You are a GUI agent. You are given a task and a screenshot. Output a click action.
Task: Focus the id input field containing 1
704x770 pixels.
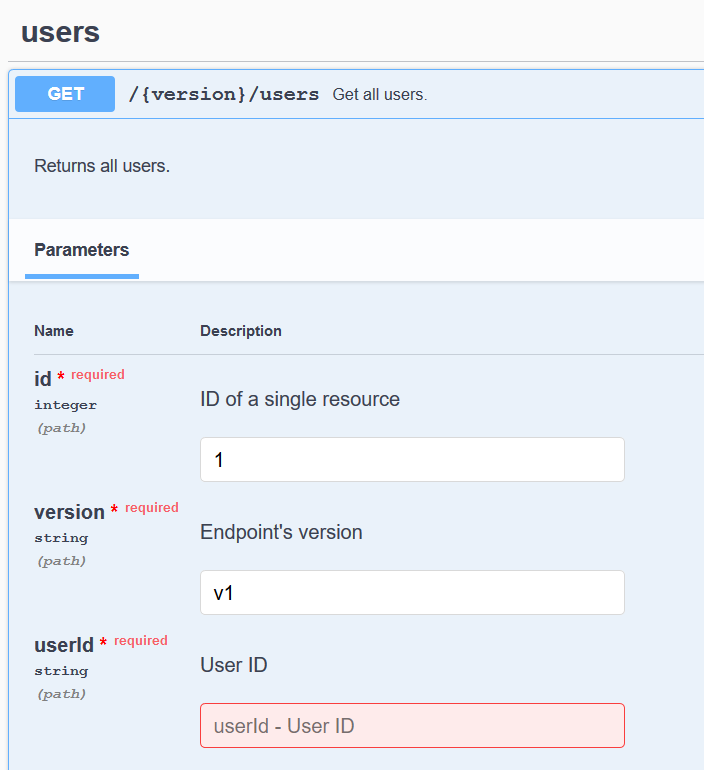[x=412, y=460]
